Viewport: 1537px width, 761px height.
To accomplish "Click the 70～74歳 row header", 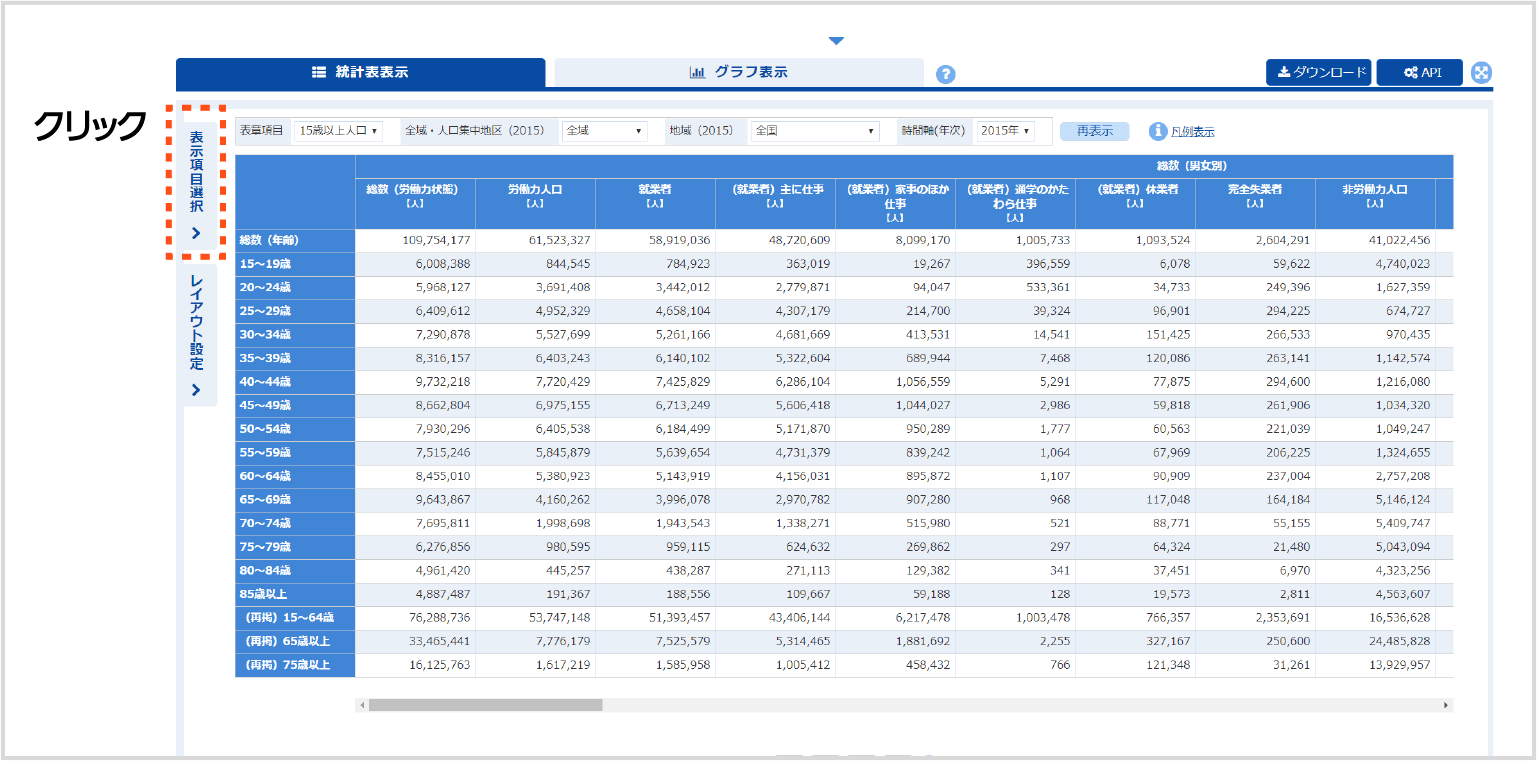I will coord(295,524).
